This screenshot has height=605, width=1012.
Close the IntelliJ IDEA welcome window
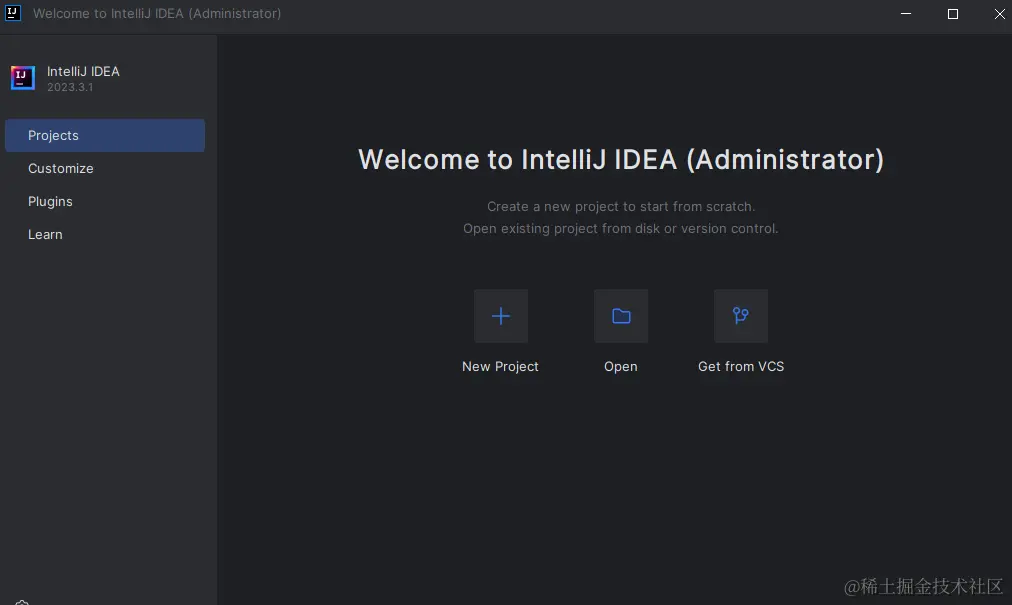click(999, 14)
